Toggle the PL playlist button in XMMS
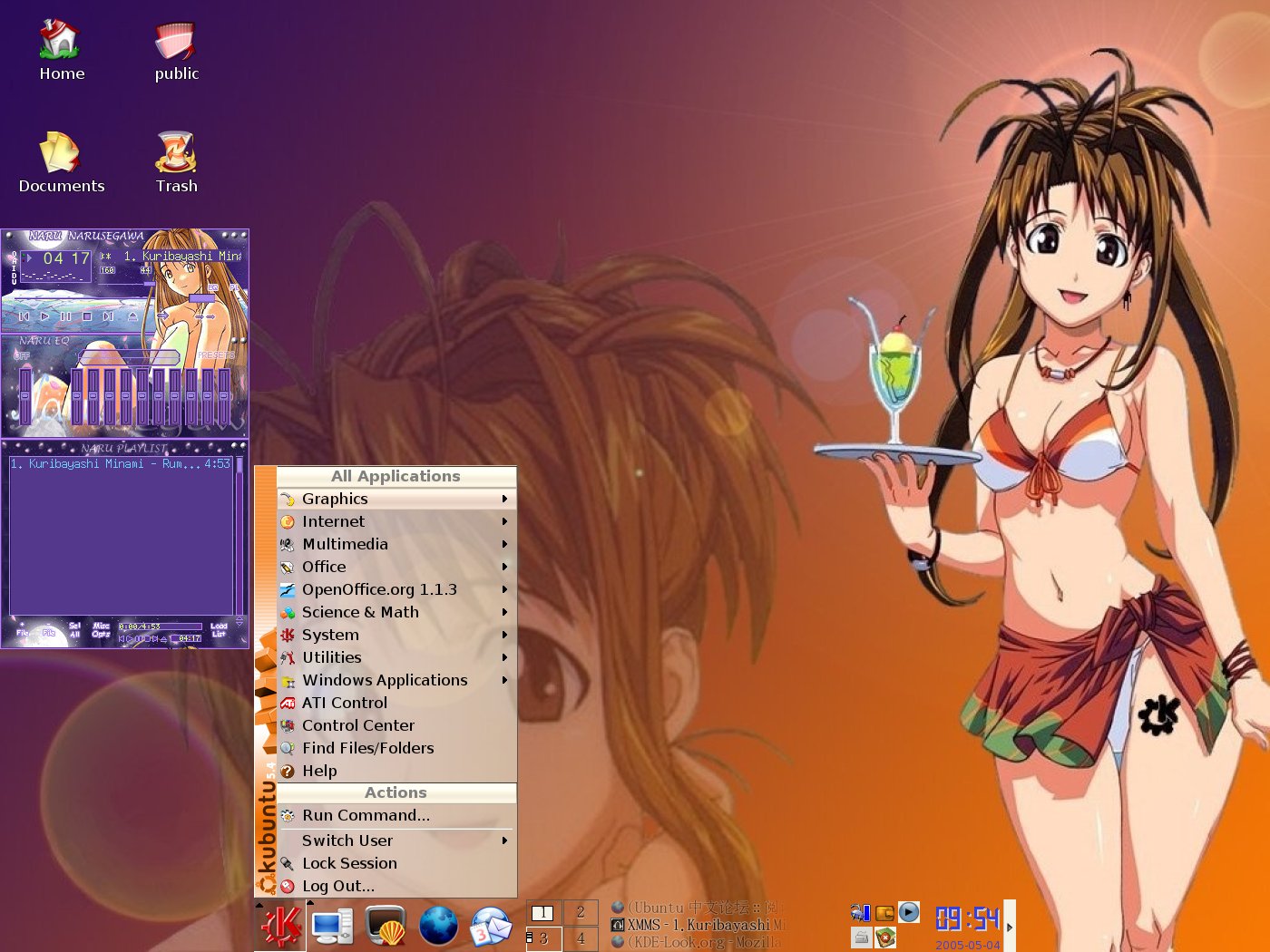The height and width of the screenshot is (952, 1270). pyautogui.click(x=234, y=287)
